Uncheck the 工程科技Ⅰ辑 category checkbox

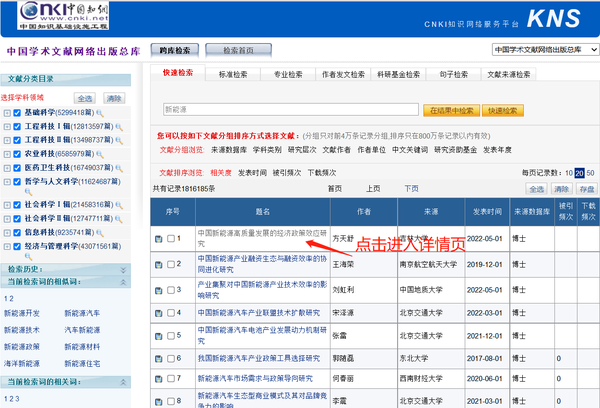click(x=17, y=127)
